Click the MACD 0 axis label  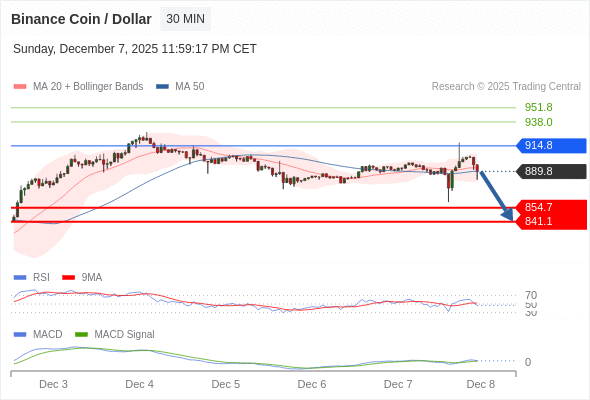[x=528, y=362]
